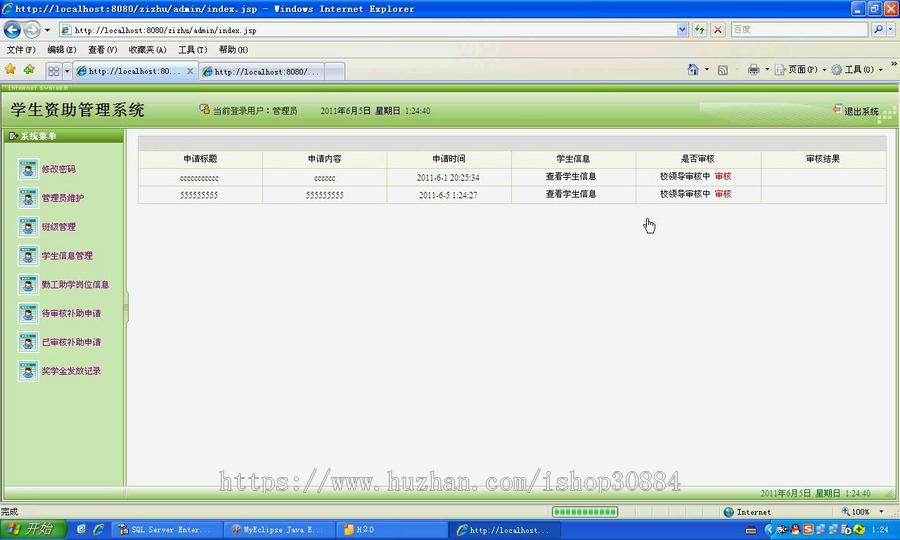Open the 页面(P) dropdown menu
900x540 pixels.
[x=800, y=69]
